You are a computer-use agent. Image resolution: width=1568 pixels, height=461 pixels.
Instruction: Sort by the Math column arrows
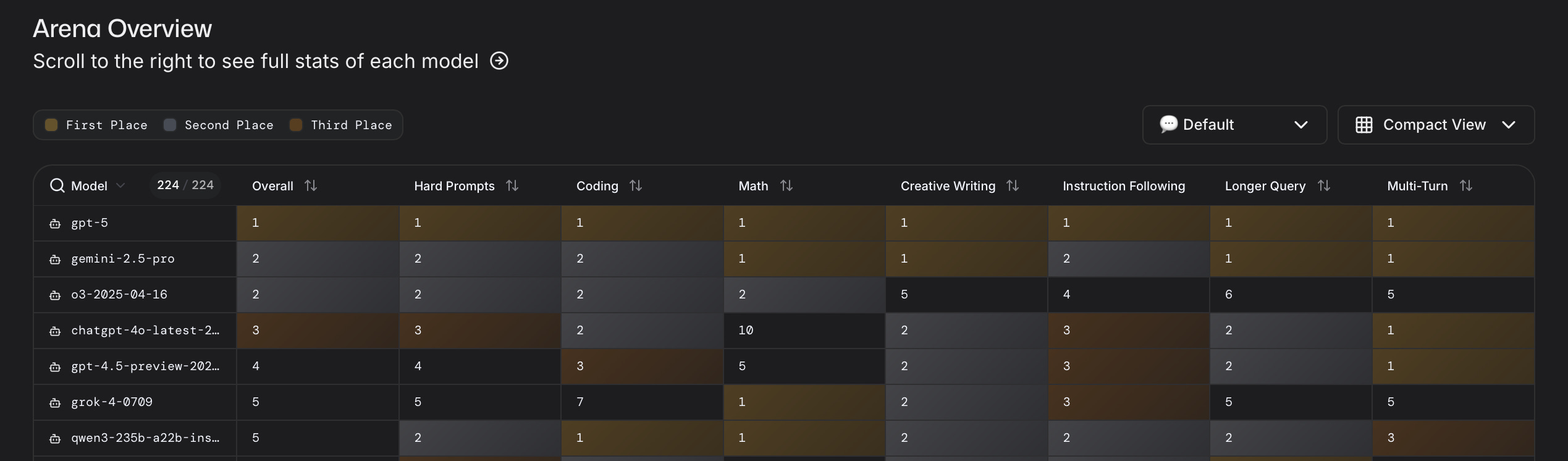coord(786,185)
